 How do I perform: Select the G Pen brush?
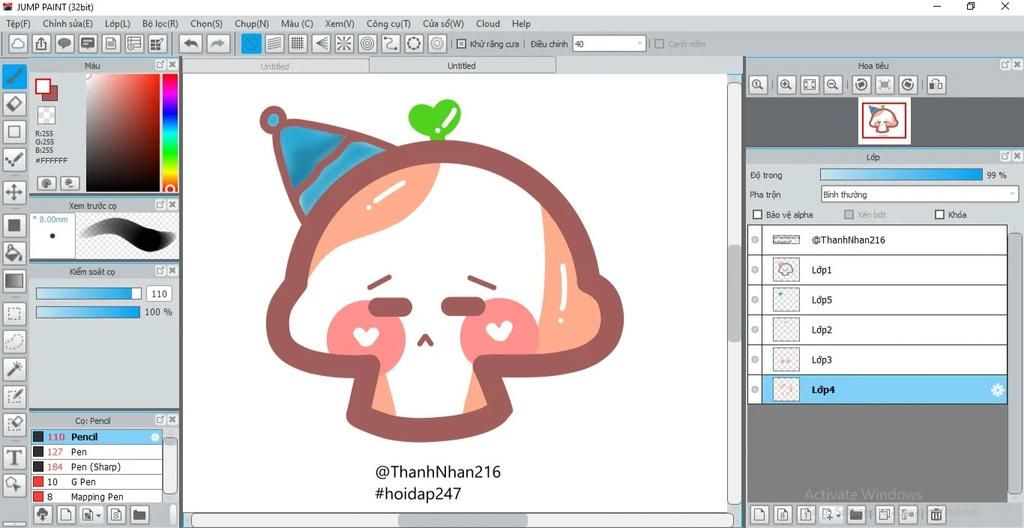[x=97, y=482]
